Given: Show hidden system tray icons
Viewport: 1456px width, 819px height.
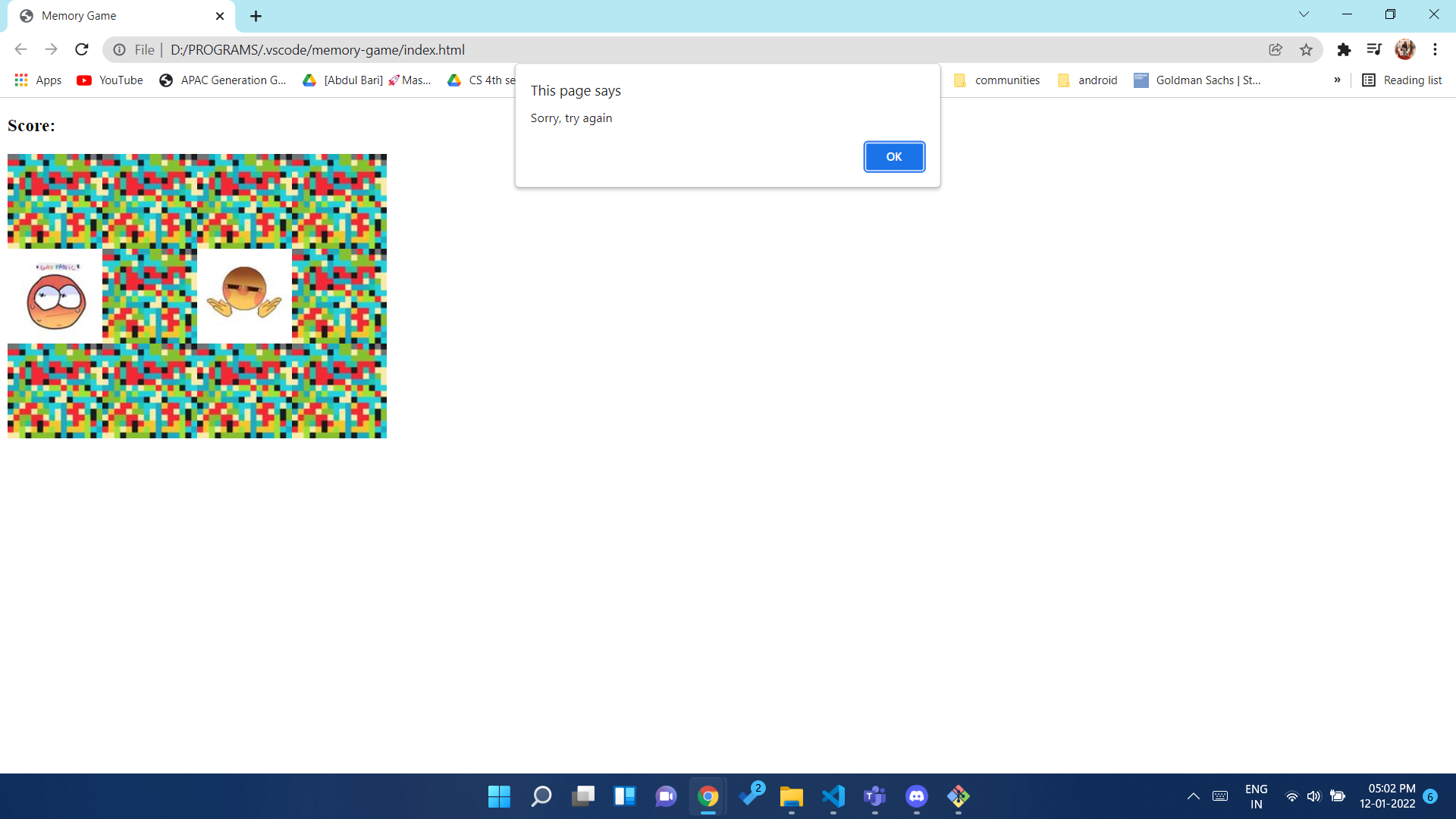Looking at the screenshot, I should pos(1193,796).
